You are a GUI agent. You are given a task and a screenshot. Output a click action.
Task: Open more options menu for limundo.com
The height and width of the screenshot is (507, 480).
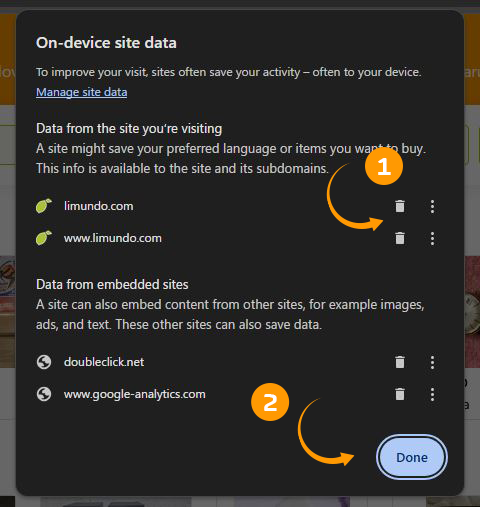point(432,207)
